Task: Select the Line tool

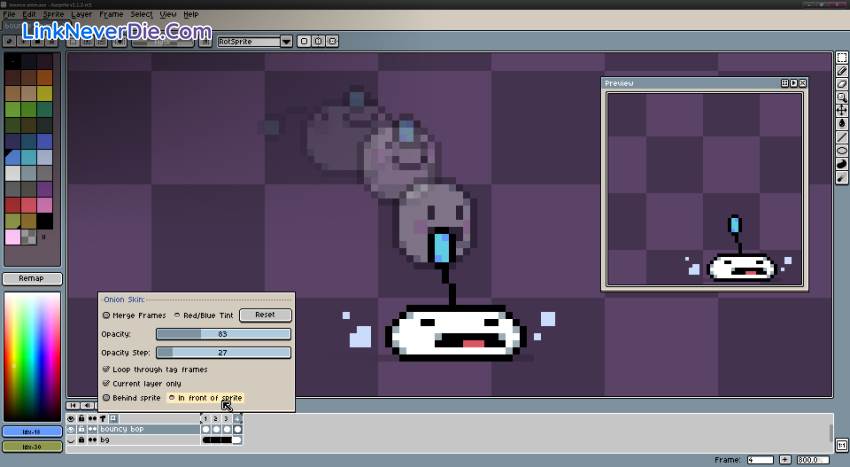Action: click(x=842, y=137)
